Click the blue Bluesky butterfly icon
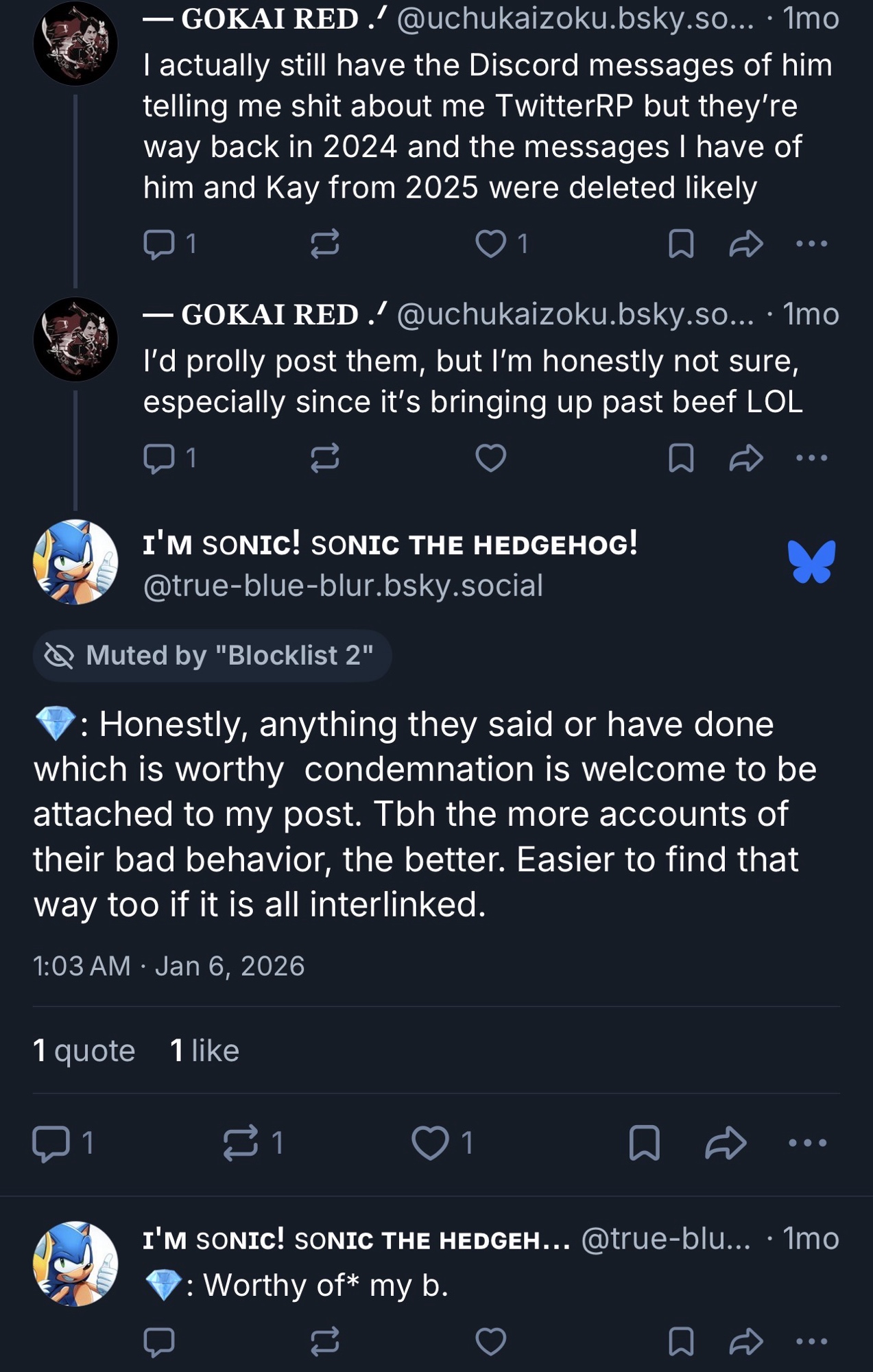 812,562
